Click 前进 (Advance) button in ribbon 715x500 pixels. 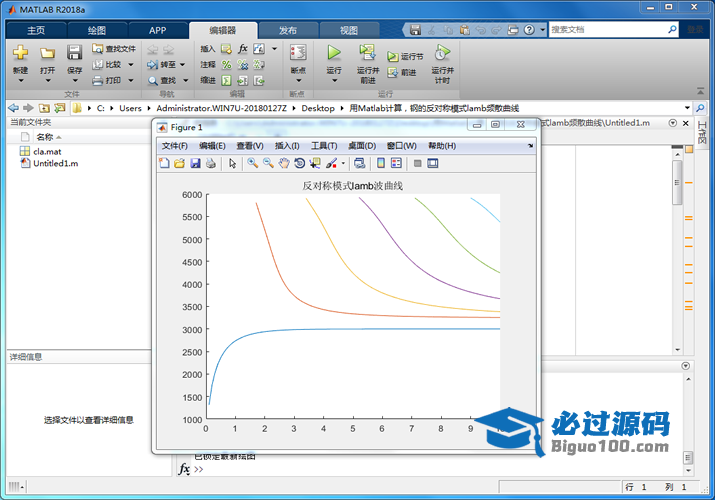pos(402,72)
